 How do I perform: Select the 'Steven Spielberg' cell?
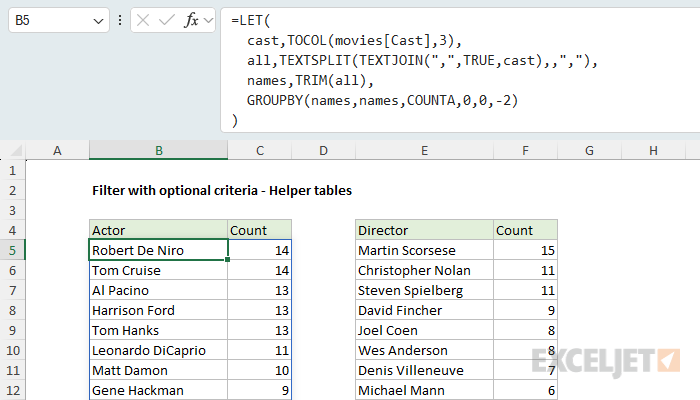[x=425, y=290]
